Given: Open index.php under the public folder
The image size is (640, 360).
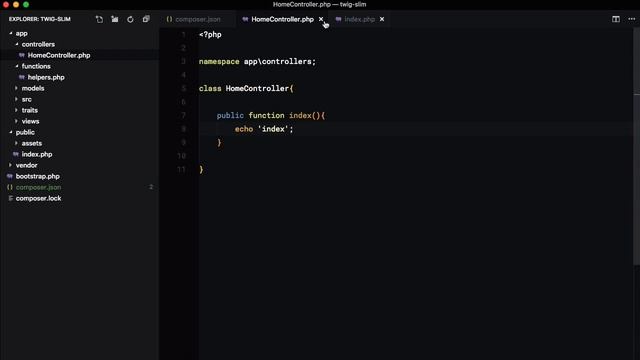Looking at the screenshot, I should tap(37, 154).
